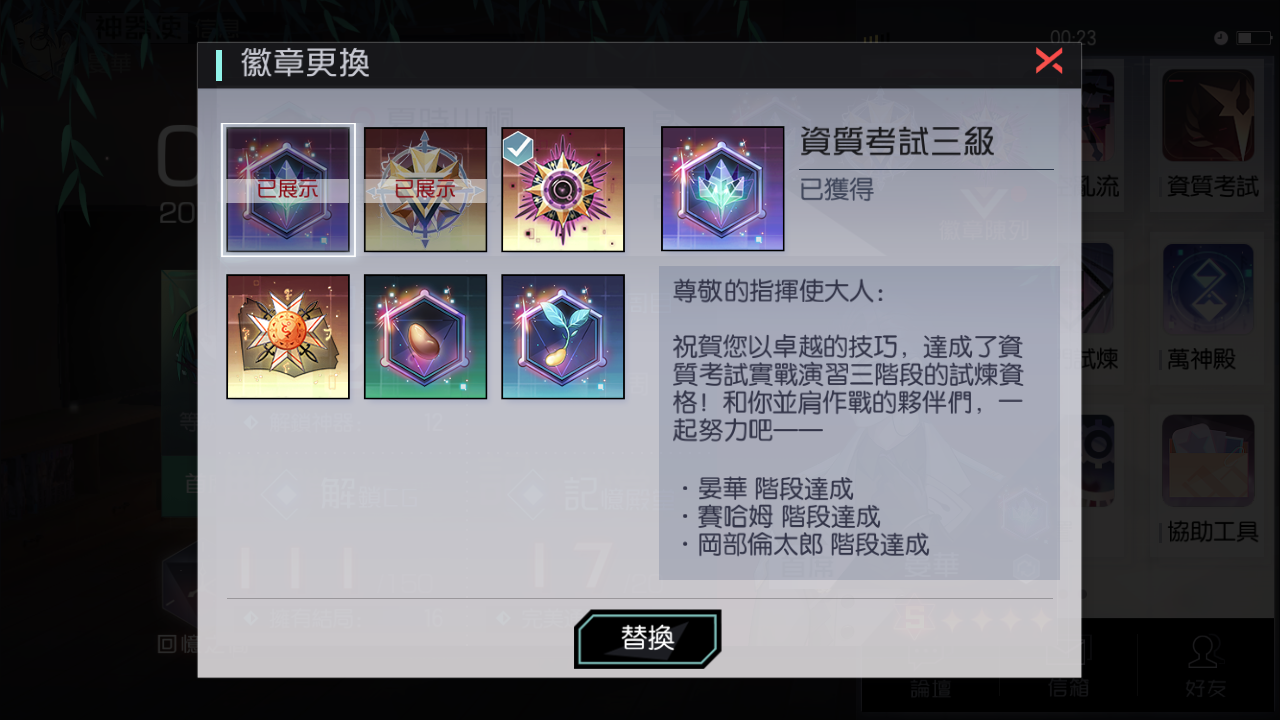Click the 資質考試三級 badge name heading

tap(897, 142)
